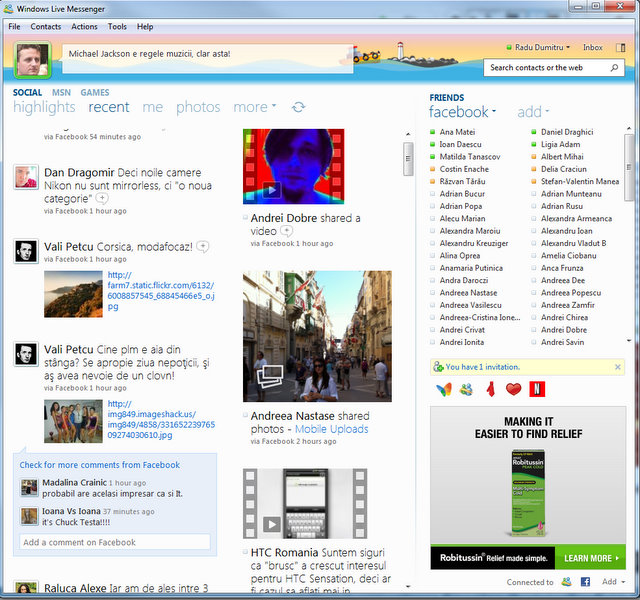Open the Messenger people icon below invitation

[x=467, y=389]
